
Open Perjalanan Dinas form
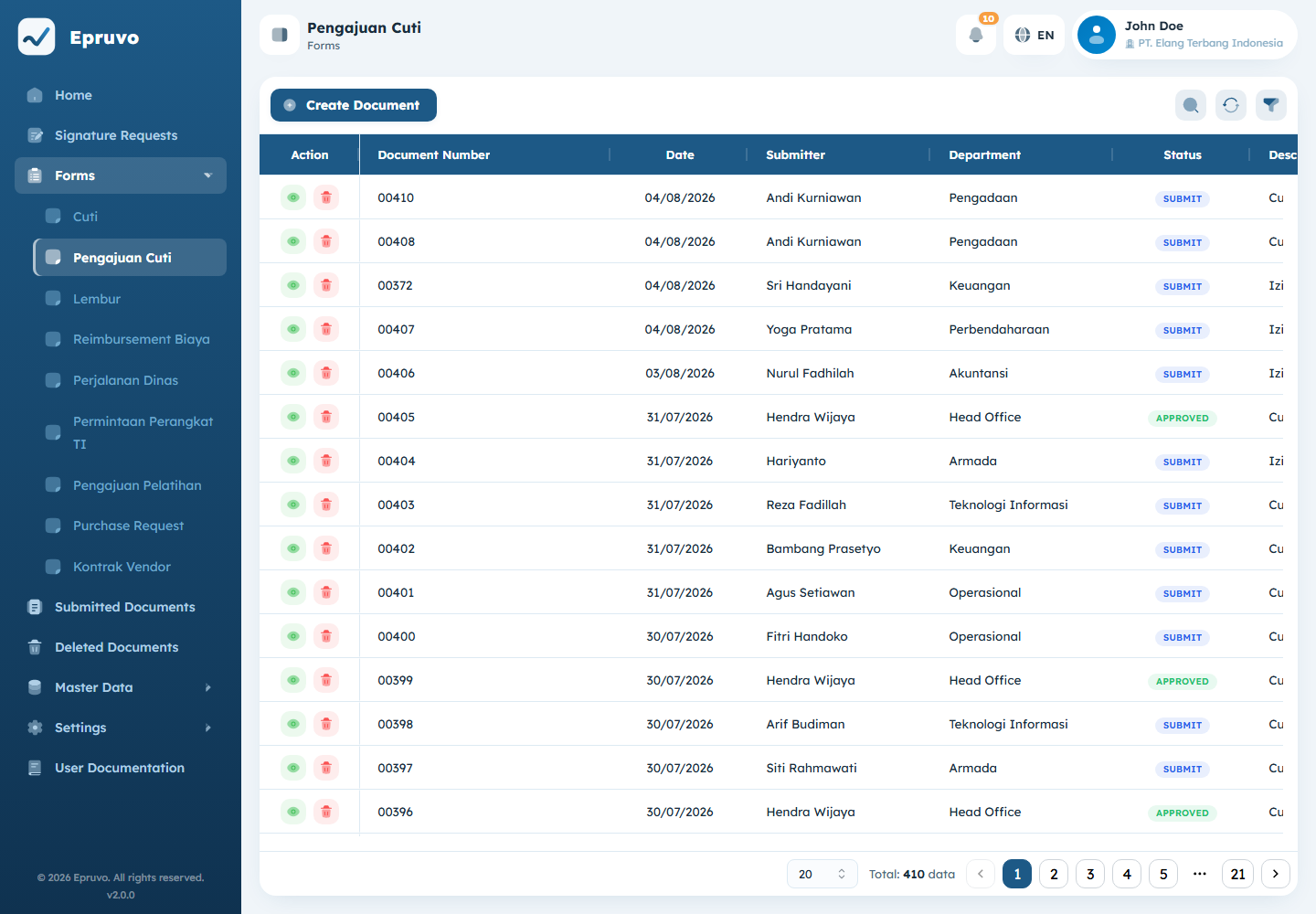coord(130,380)
